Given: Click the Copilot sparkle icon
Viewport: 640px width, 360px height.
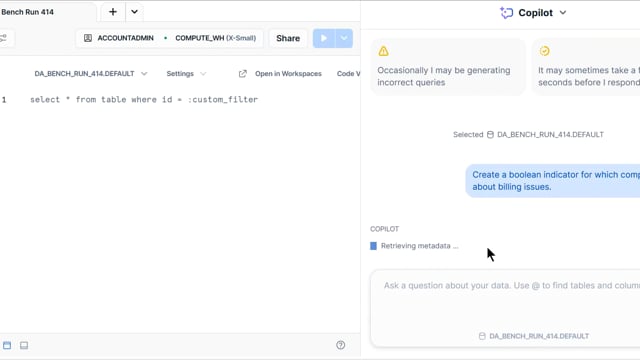Looking at the screenshot, I should click(x=507, y=13).
